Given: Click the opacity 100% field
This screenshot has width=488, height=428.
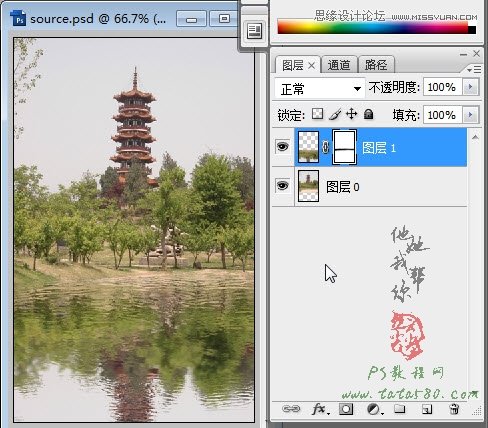Looking at the screenshot, I should coord(443,87).
